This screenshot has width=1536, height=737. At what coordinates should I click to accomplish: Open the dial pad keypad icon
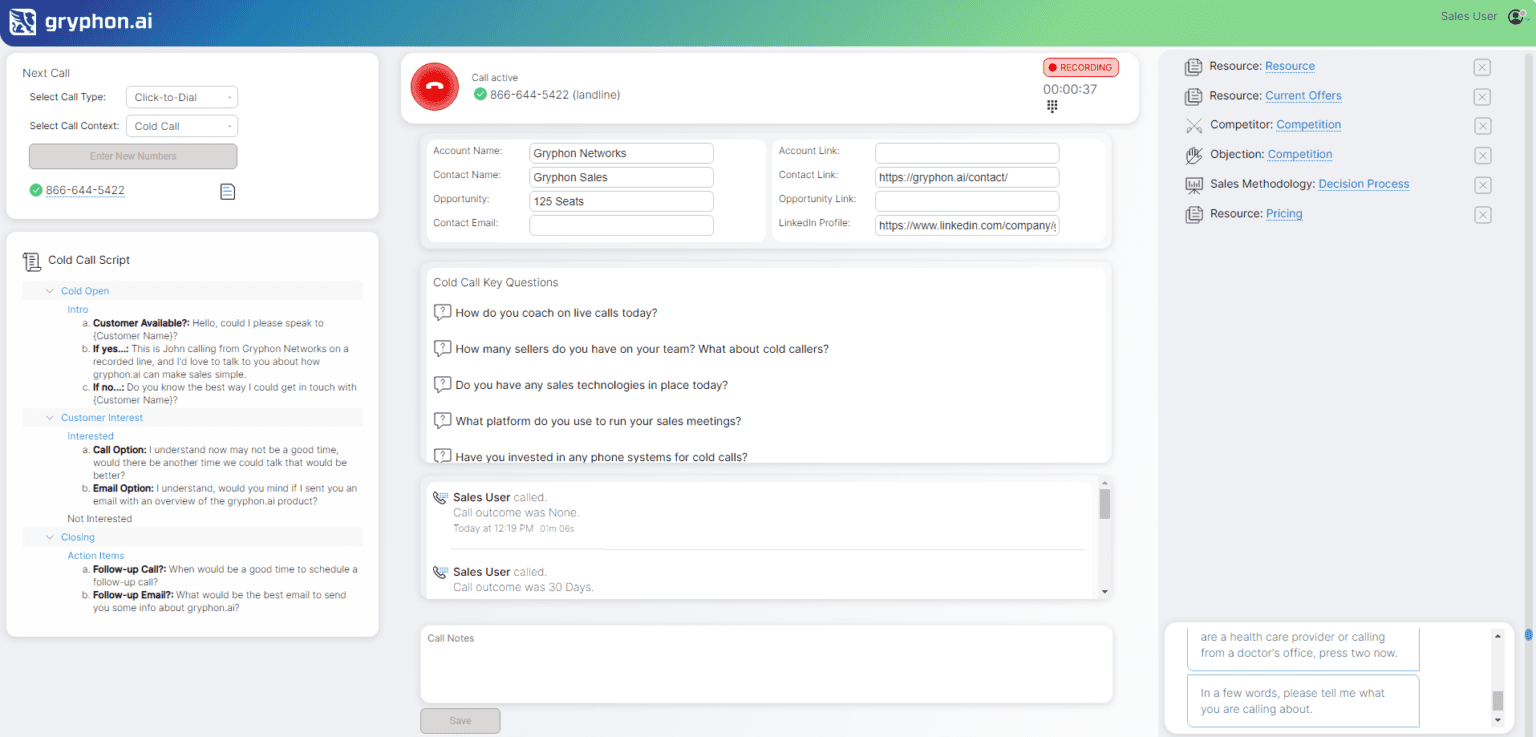[x=1052, y=106]
